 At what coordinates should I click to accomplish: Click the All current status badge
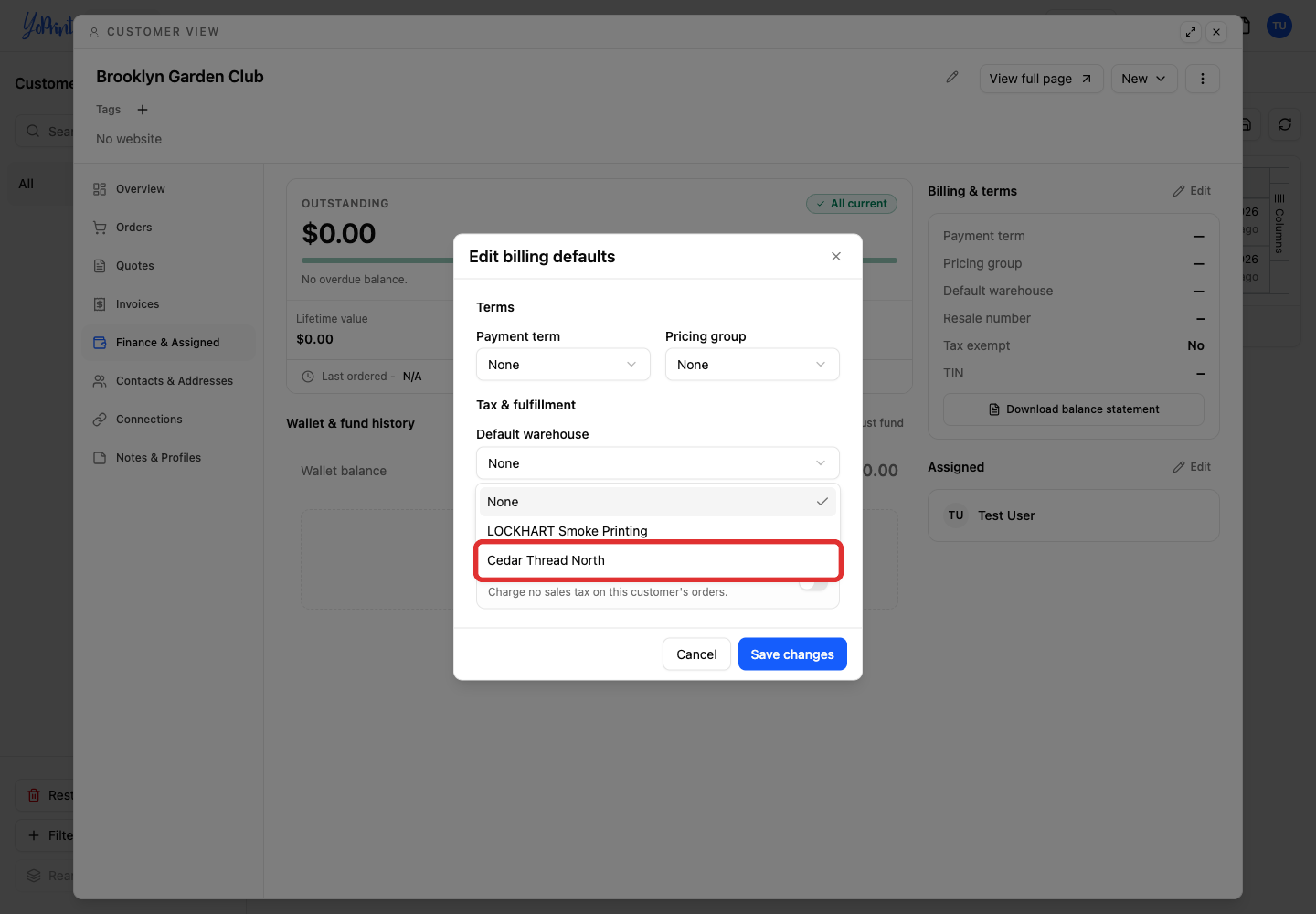click(852, 204)
